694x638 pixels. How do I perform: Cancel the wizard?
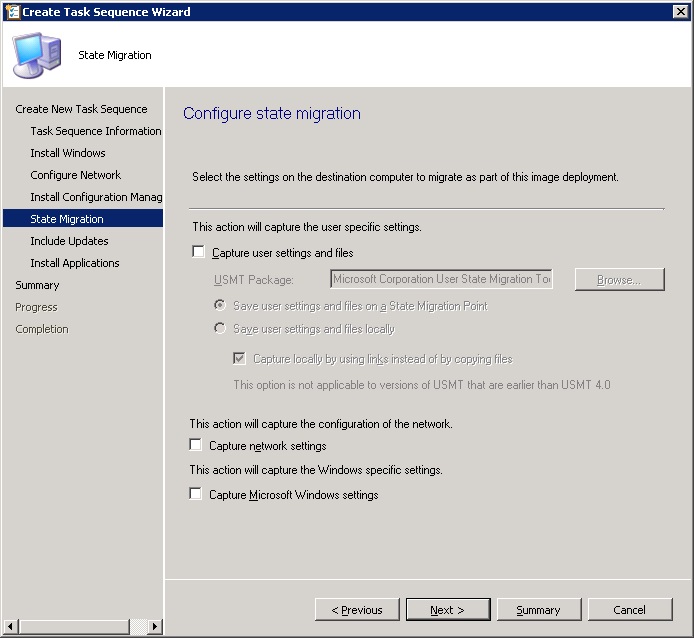point(630,610)
